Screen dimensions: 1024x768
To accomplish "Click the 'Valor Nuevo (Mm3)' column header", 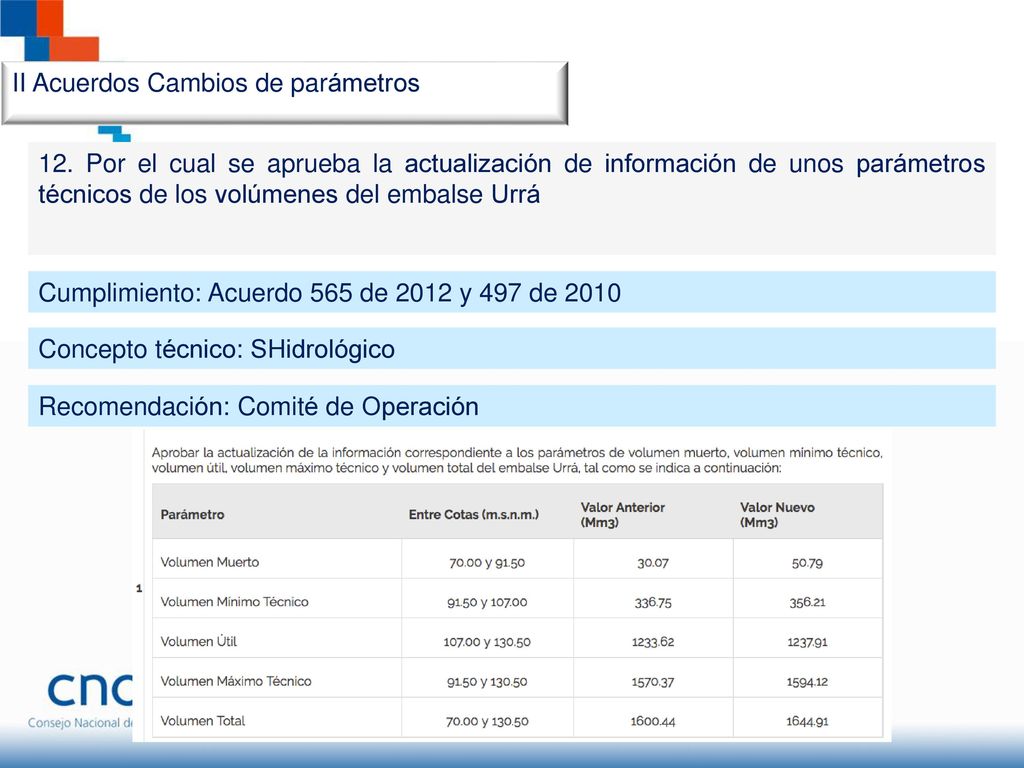I will tap(777, 515).
